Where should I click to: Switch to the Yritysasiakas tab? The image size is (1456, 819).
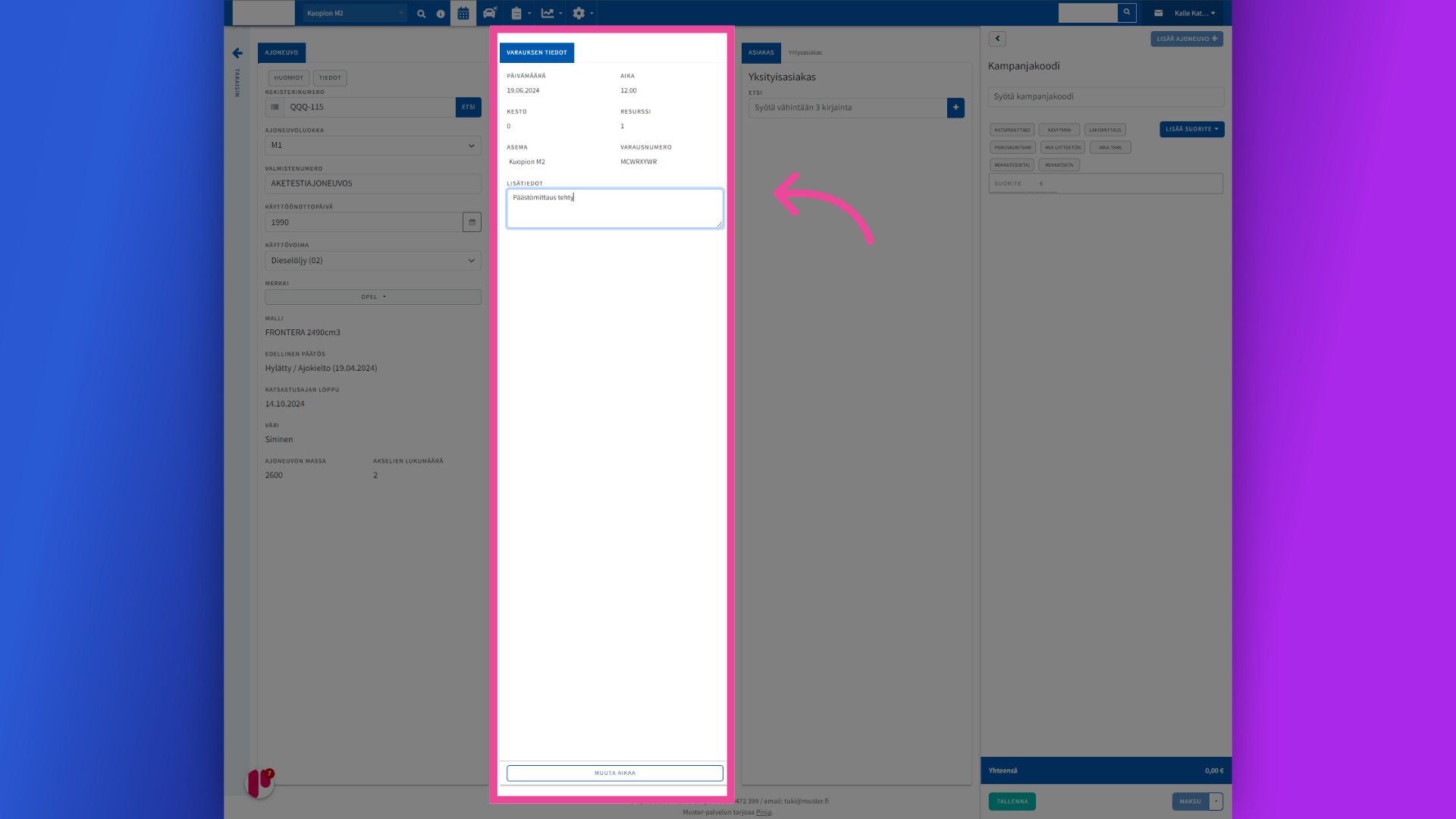[805, 53]
